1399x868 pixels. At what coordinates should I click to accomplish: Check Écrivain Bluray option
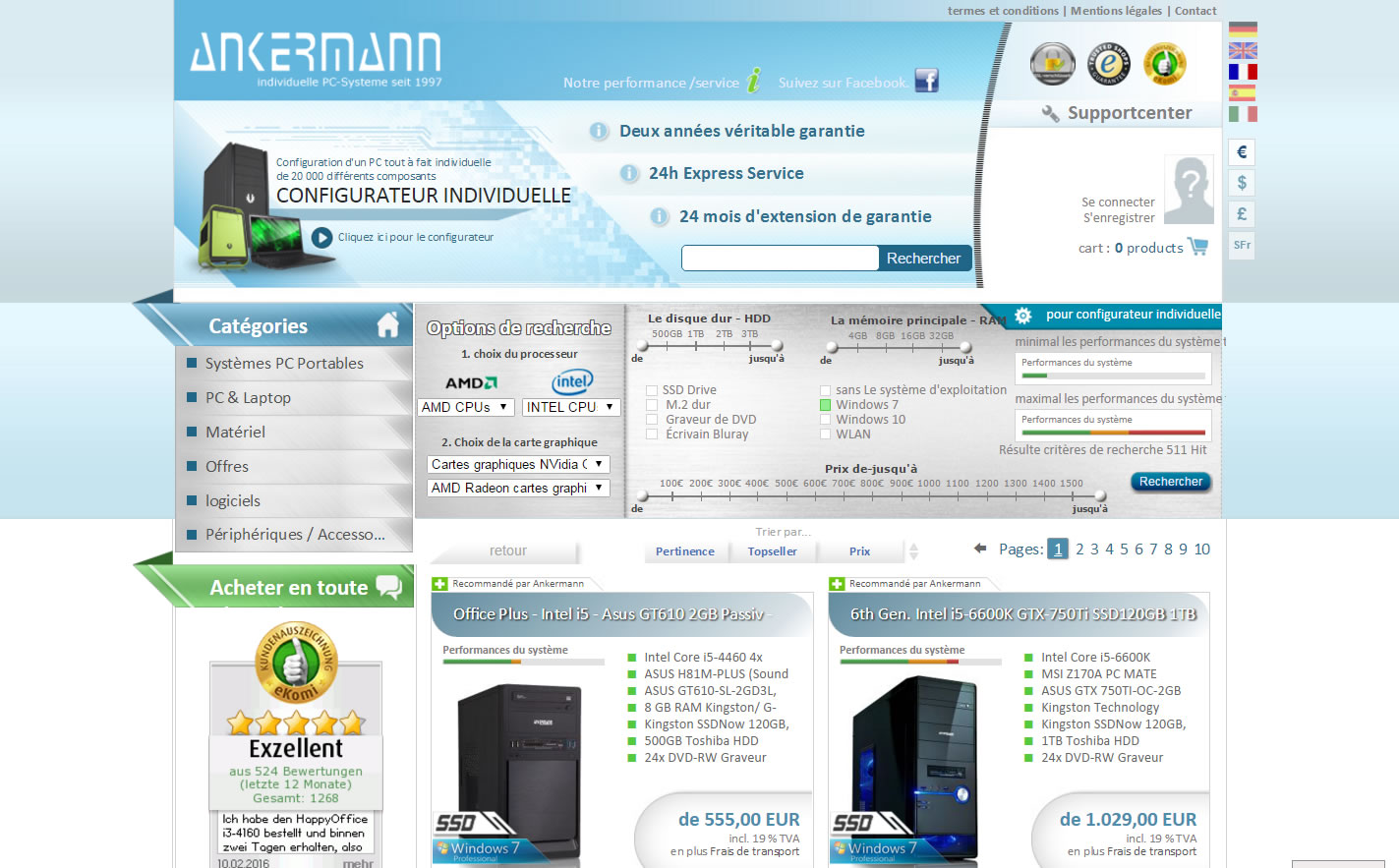tap(652, 434)
